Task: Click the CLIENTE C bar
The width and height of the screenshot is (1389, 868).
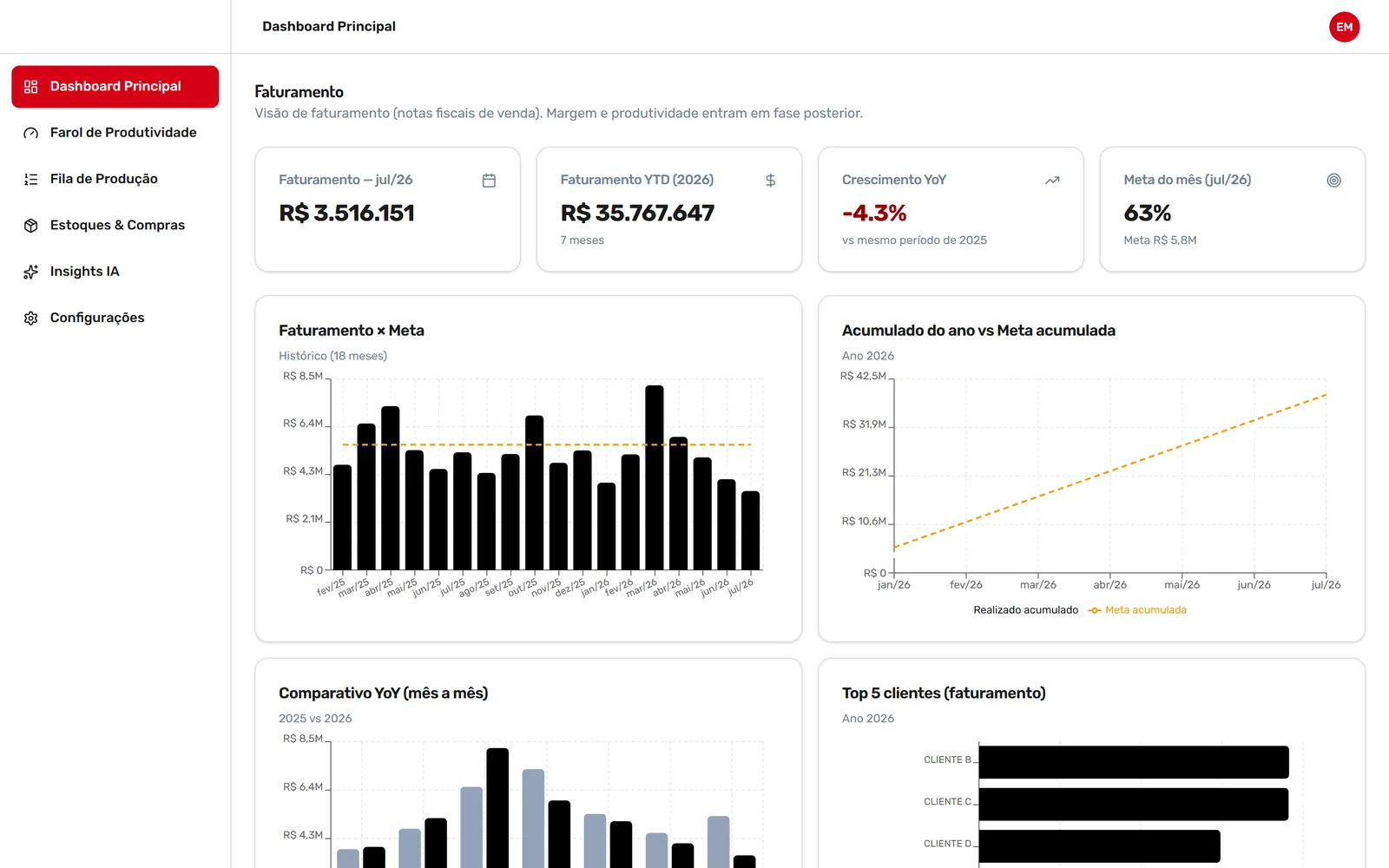Action: pos(1134,805)
